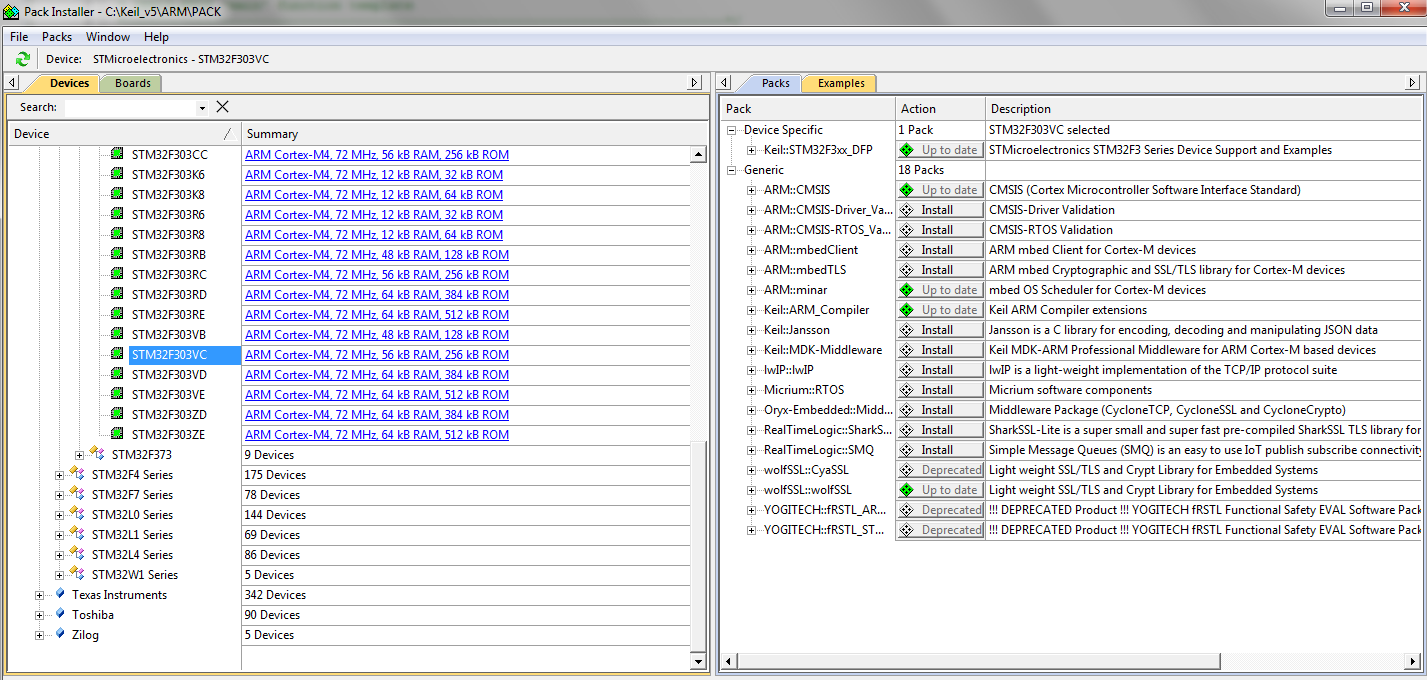The width and height of the screenshot is (1427, 680).
Task: Select the STM32F303CC chip icon
Action: coord(117,154)
